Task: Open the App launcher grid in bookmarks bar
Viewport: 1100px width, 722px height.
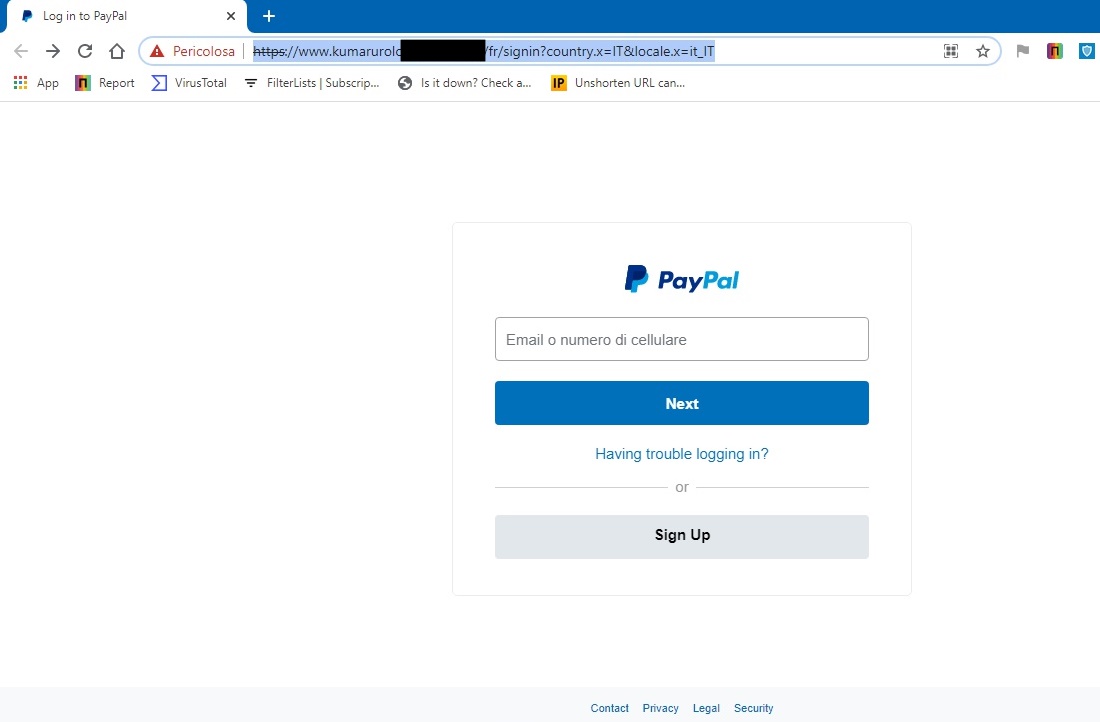Action: pyautogui.click(x=20, y=83)
